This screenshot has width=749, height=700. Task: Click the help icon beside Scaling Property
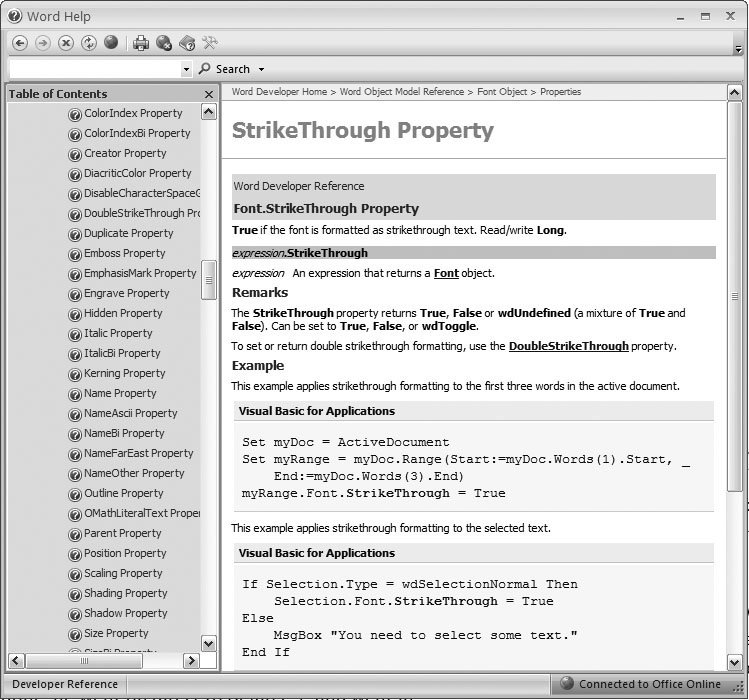click(x=75, y=574)
